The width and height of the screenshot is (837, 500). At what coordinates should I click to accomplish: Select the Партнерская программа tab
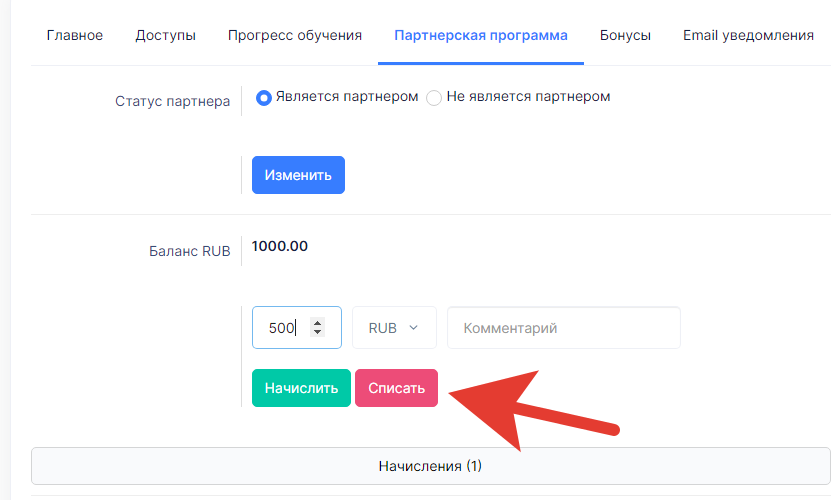[x=480, y=35]
